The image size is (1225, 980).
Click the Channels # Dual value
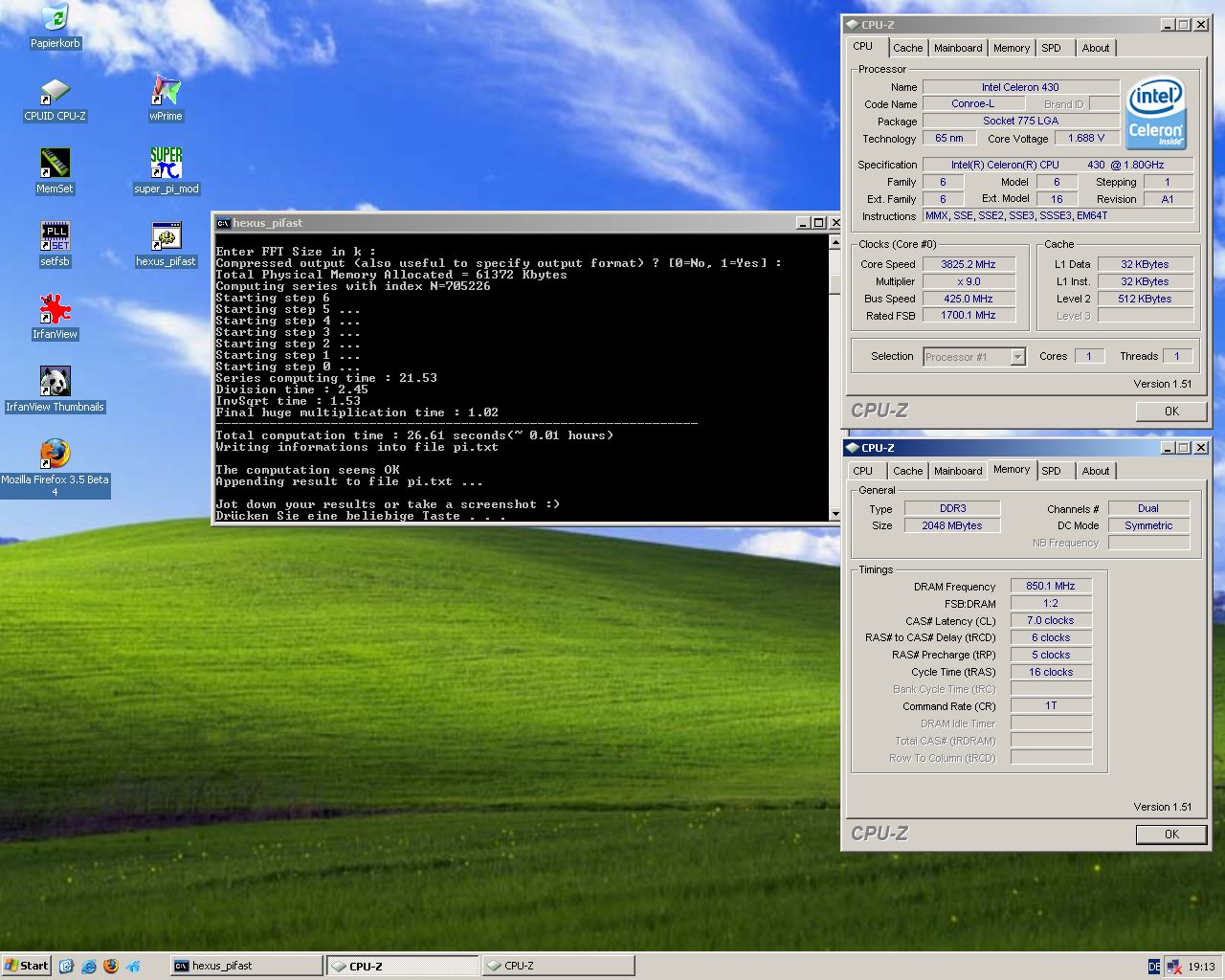click(x=1148, y=508)
